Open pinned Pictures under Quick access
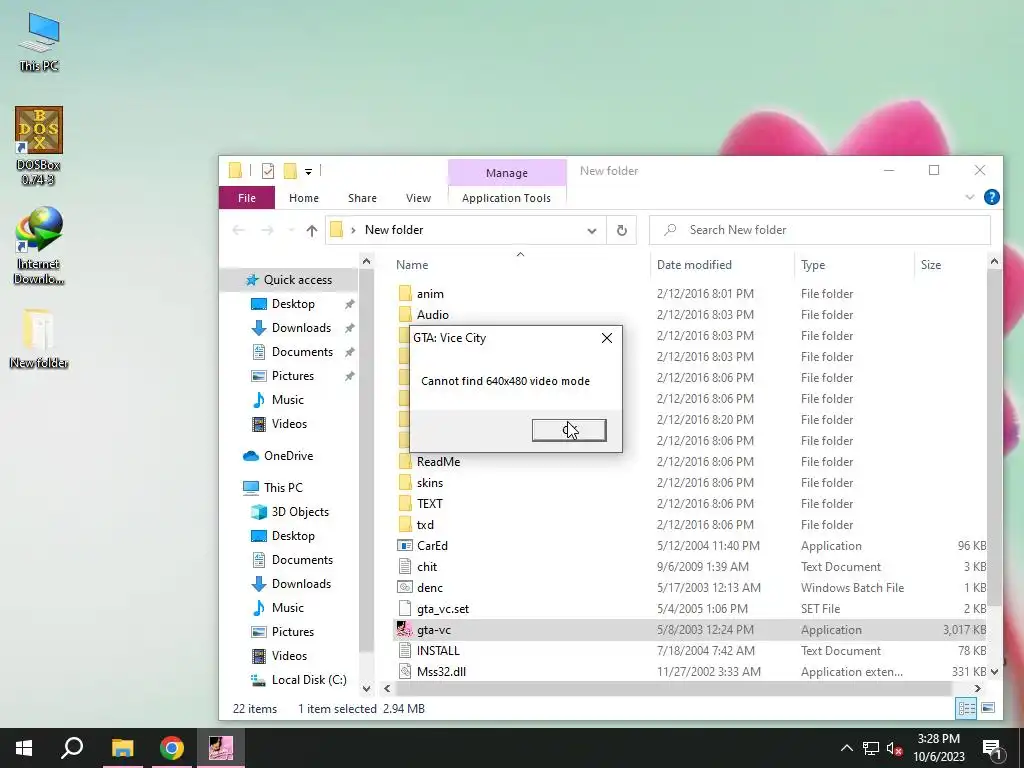Screen dimensions: 1024x768 293,376
